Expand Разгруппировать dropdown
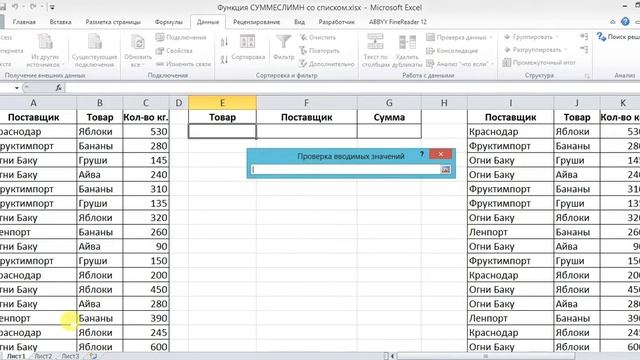 pyautogui.click(x=566, y=50)
